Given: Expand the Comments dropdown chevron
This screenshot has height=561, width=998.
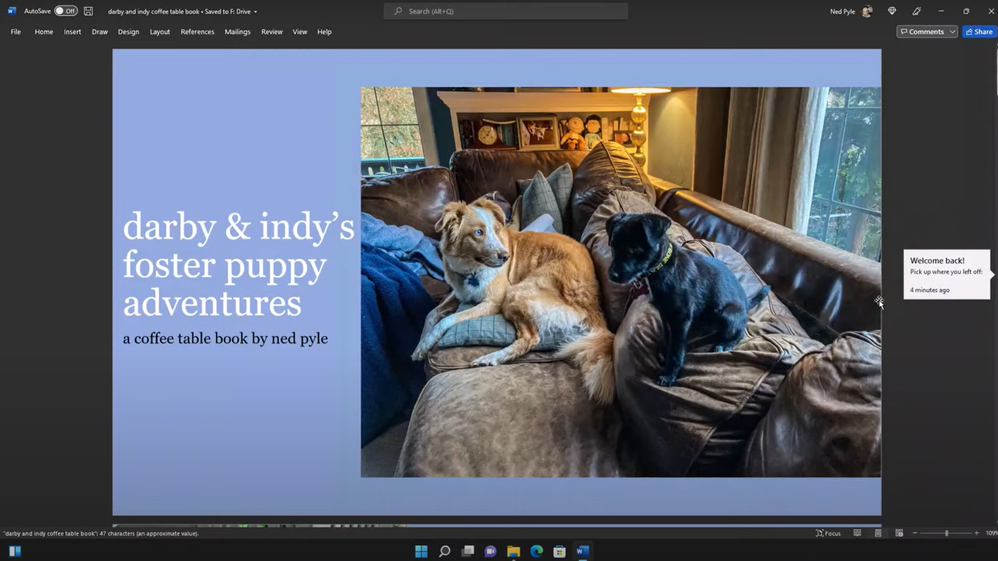Looking at the screenshot, I should tap(952, 32).
